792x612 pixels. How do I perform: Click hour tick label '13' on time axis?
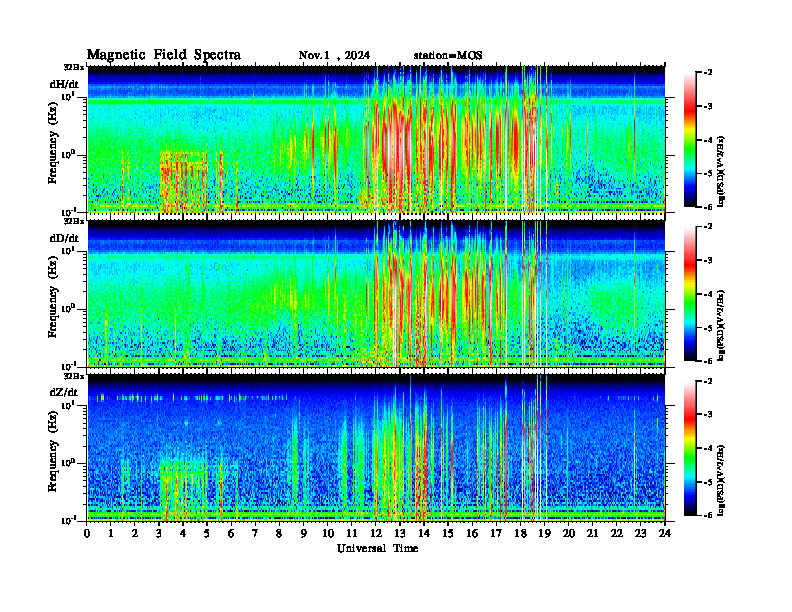pyautogui.click(x=400, y=533)
